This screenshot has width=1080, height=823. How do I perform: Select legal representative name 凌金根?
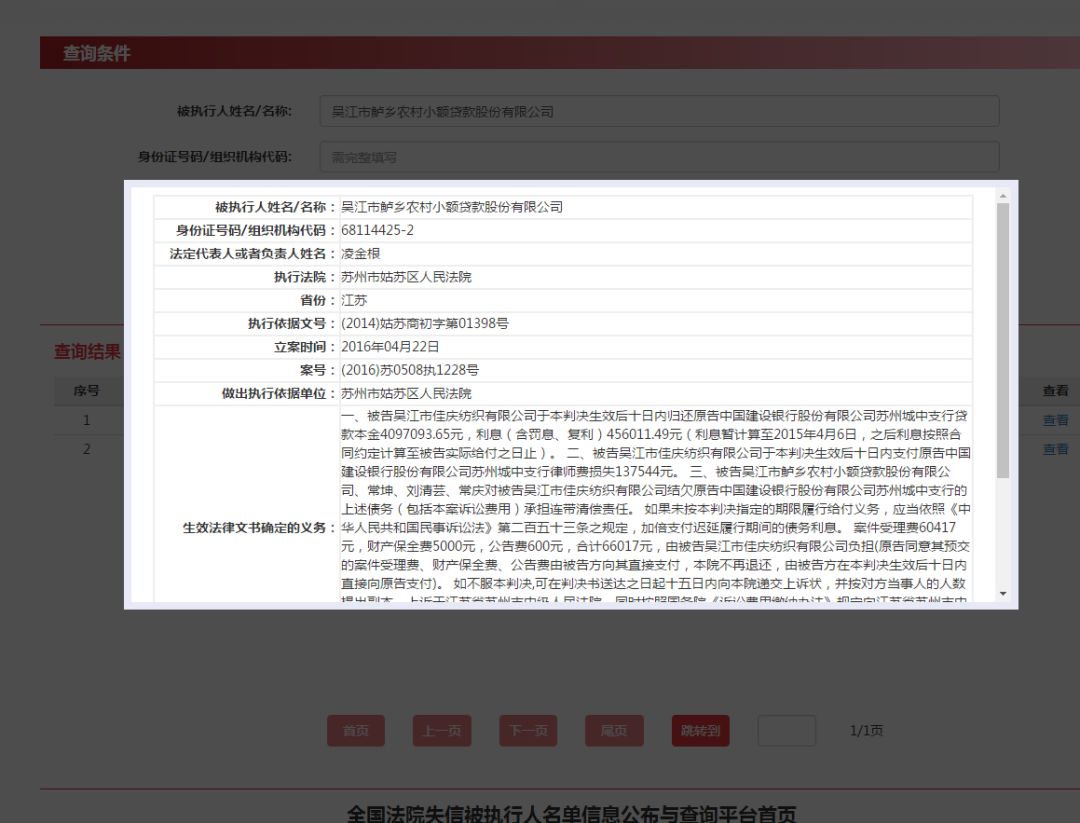[360, 253]
